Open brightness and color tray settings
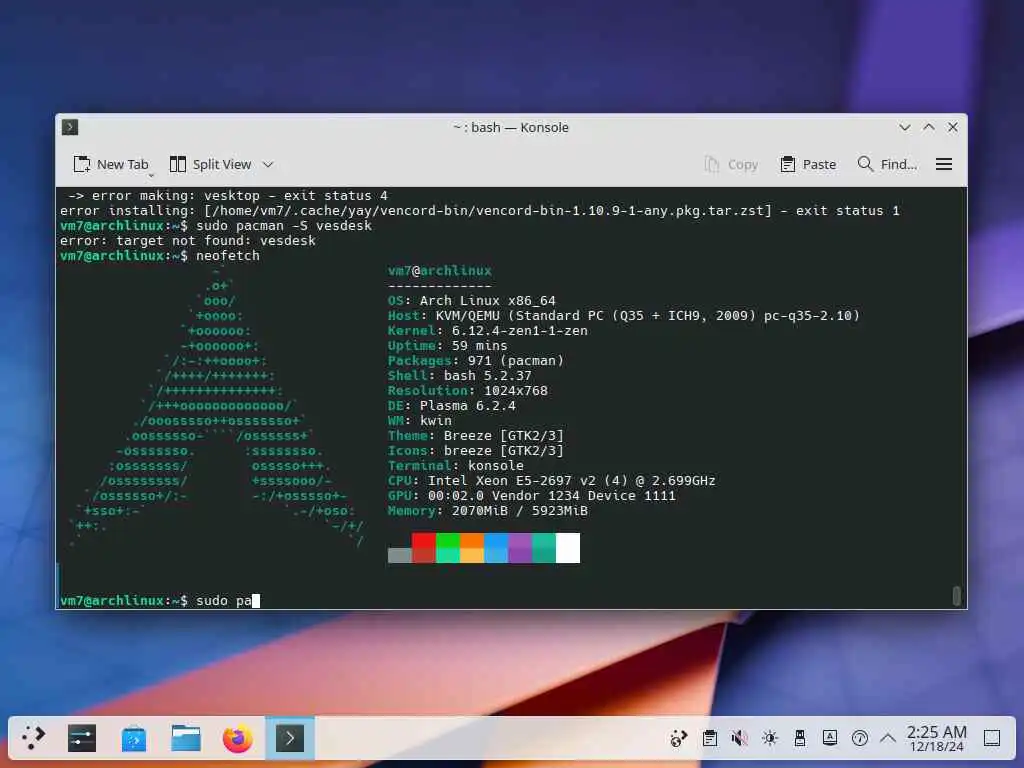The image size is (1024, 768). click(770, 738)
